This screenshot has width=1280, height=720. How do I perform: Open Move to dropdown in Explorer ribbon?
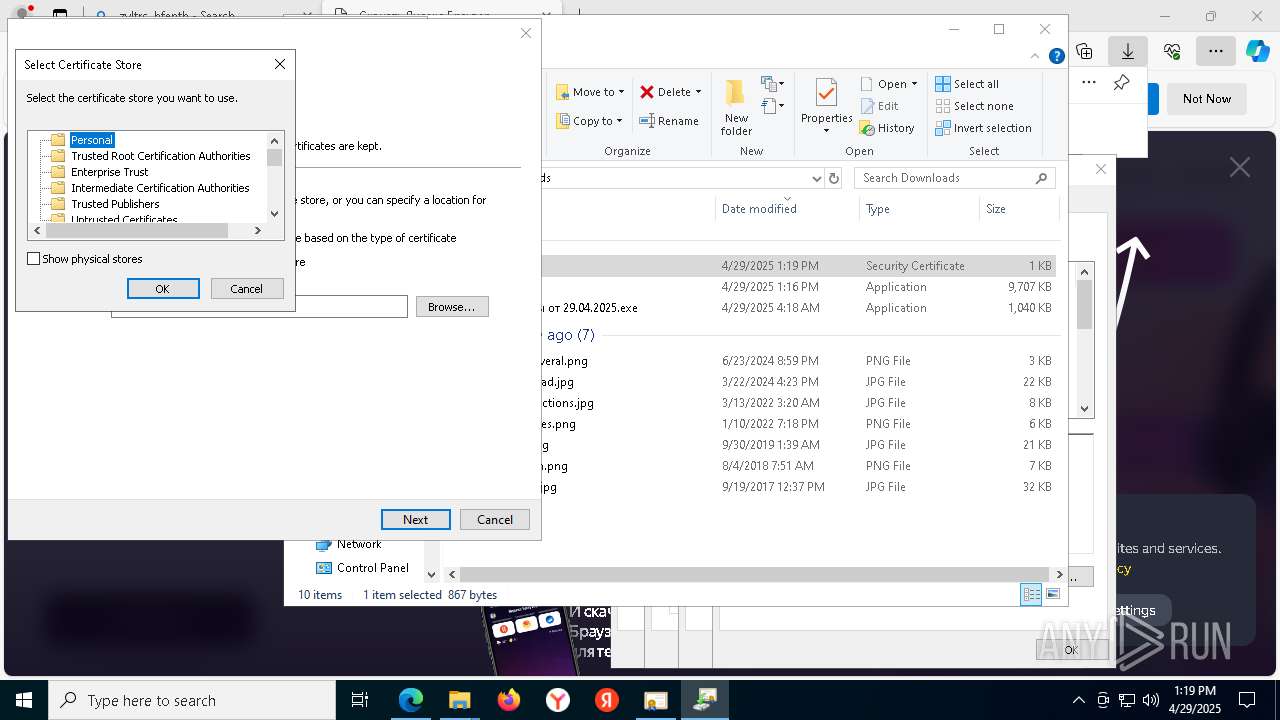591,92
